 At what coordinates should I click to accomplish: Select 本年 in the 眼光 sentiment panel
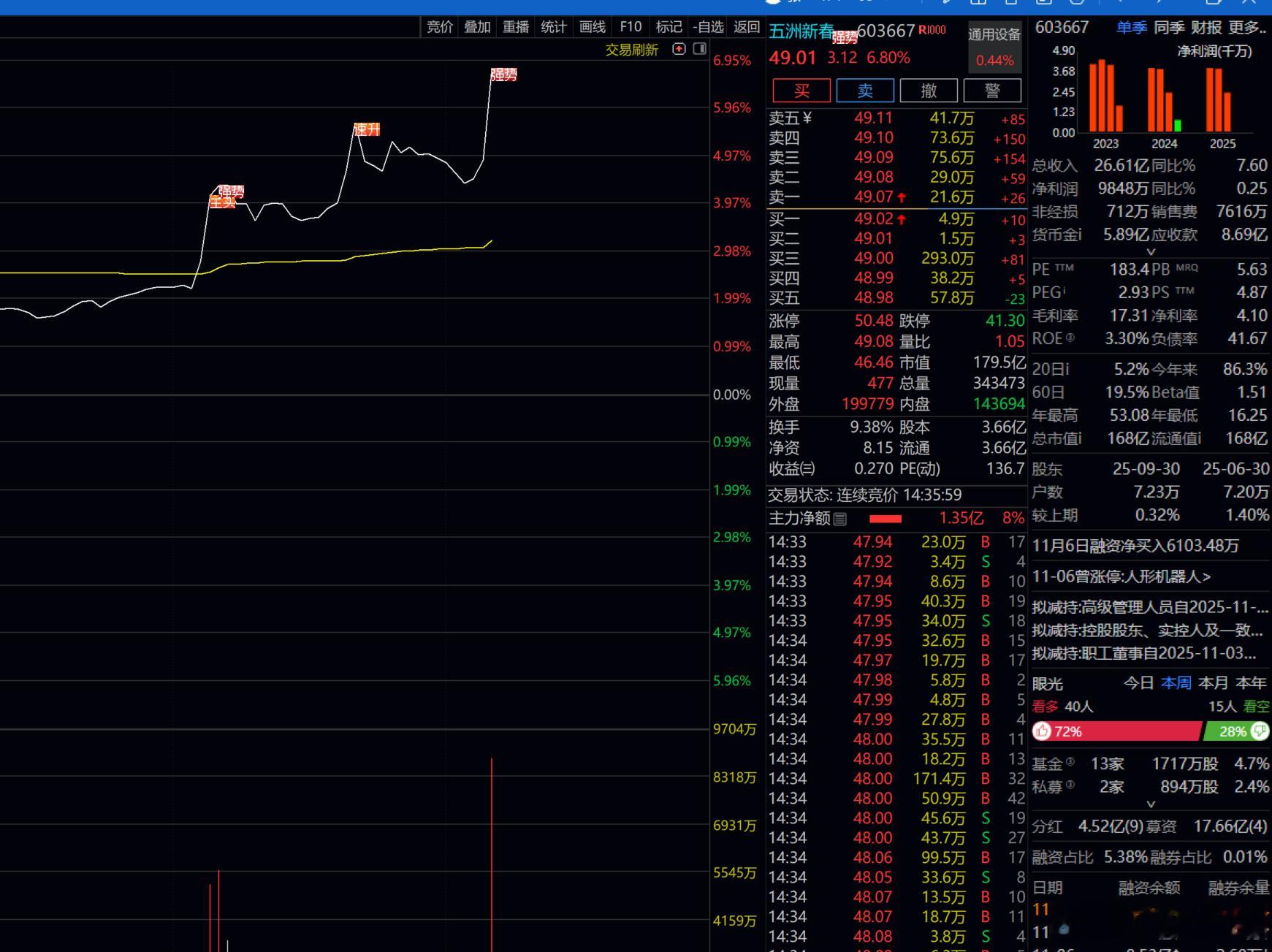click(x=1251, y=682)
